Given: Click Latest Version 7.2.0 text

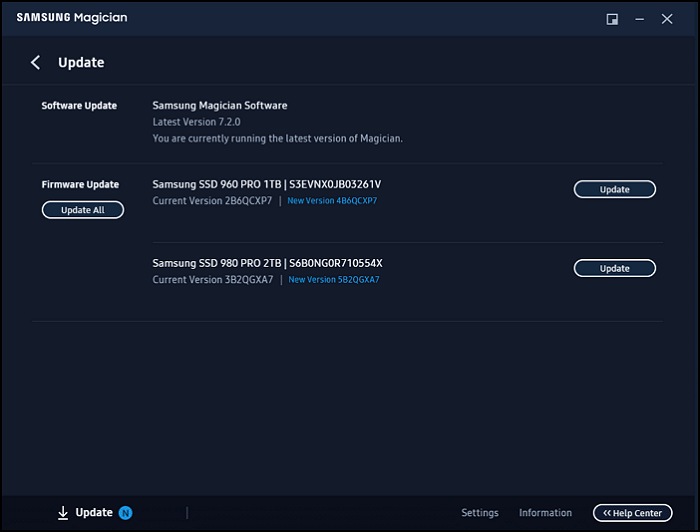Looking at the screenshot, I should pos(196,122).
